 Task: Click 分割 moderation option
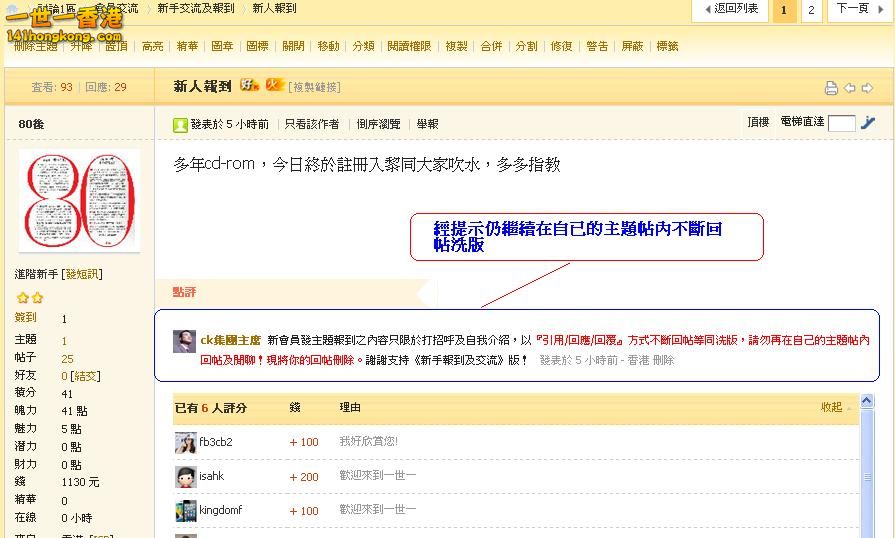pyautogui.click(x=526, y=46)
